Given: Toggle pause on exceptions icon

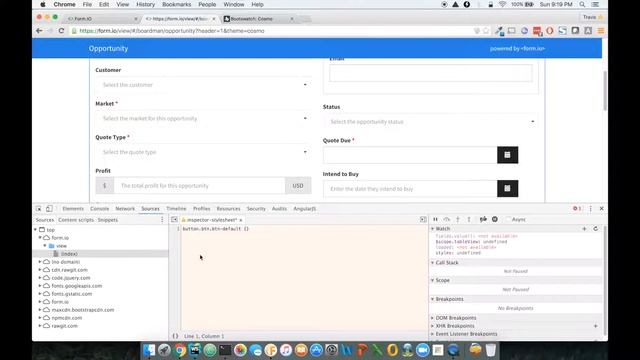Looking at the screenshot, I should 495,220.
